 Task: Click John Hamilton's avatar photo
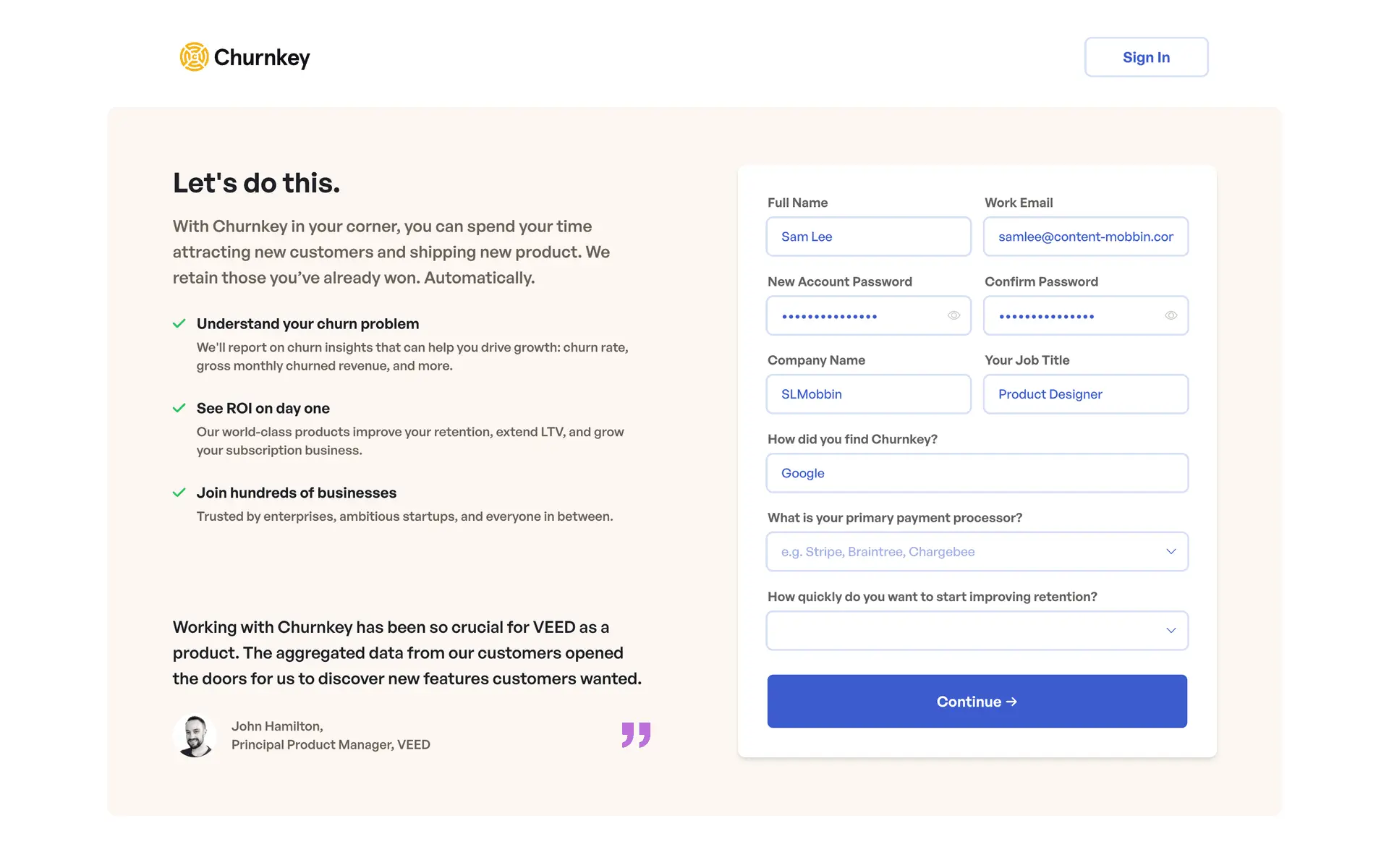[x=195, y=736]
